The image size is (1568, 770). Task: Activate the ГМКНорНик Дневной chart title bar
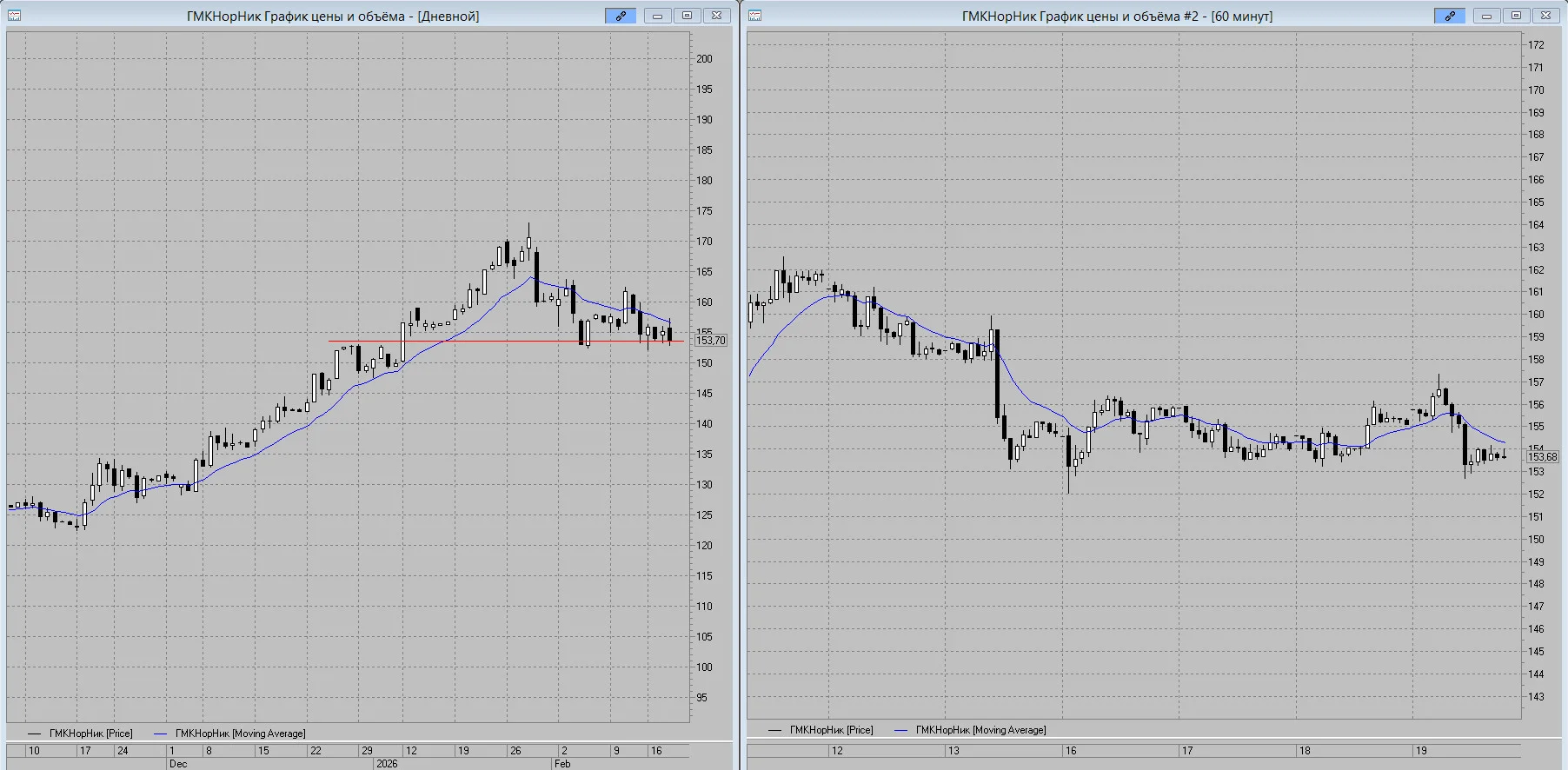[x=333, y=16]
